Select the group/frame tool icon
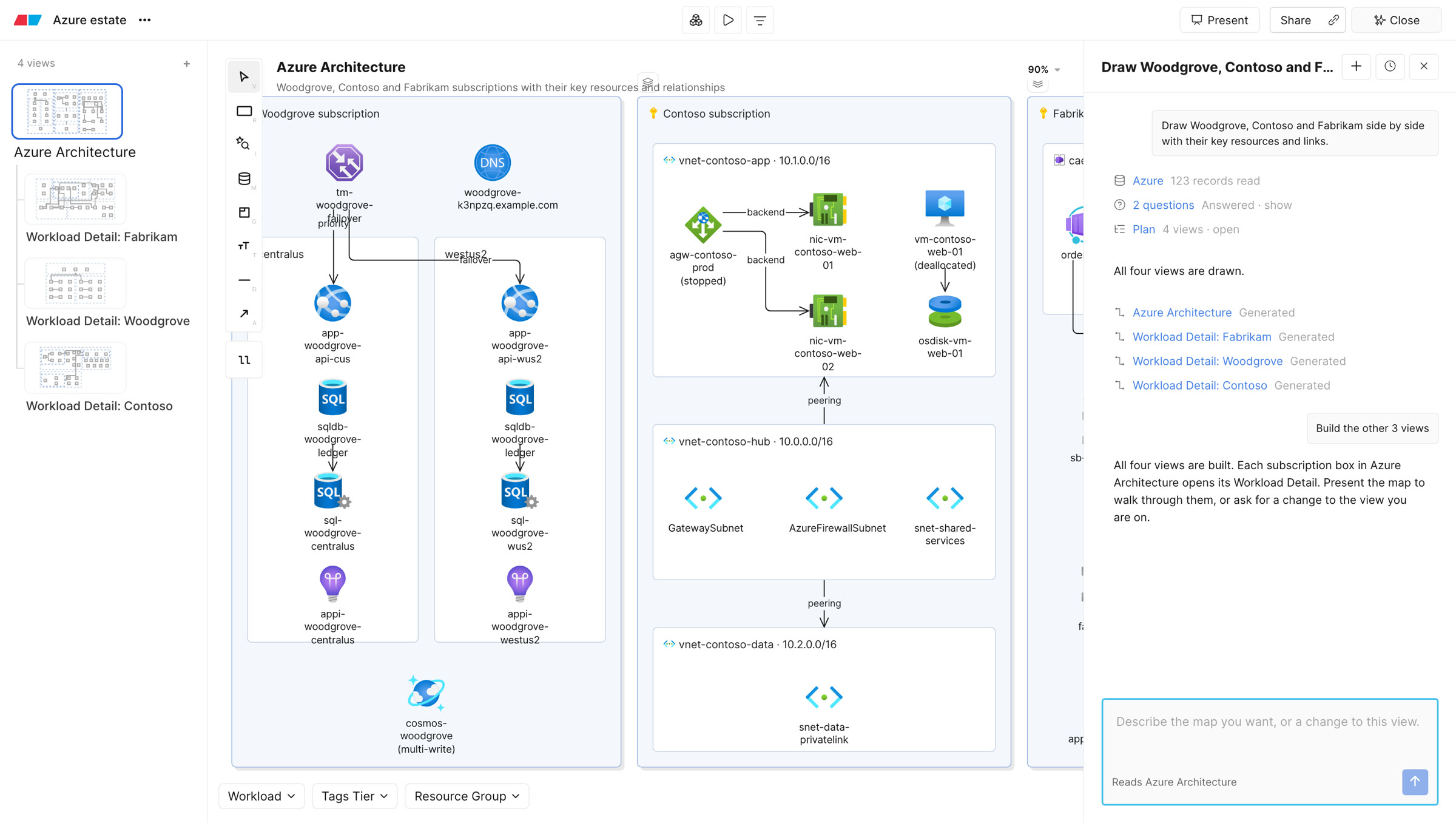 pyautogui.click(x=244, y=212)
